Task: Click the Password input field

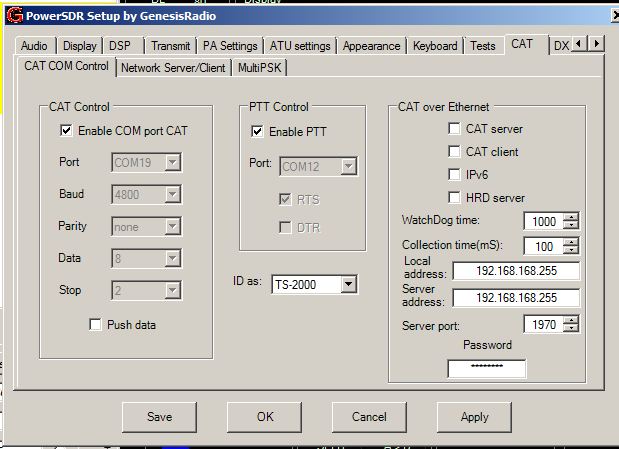Action: click(487, 368)
